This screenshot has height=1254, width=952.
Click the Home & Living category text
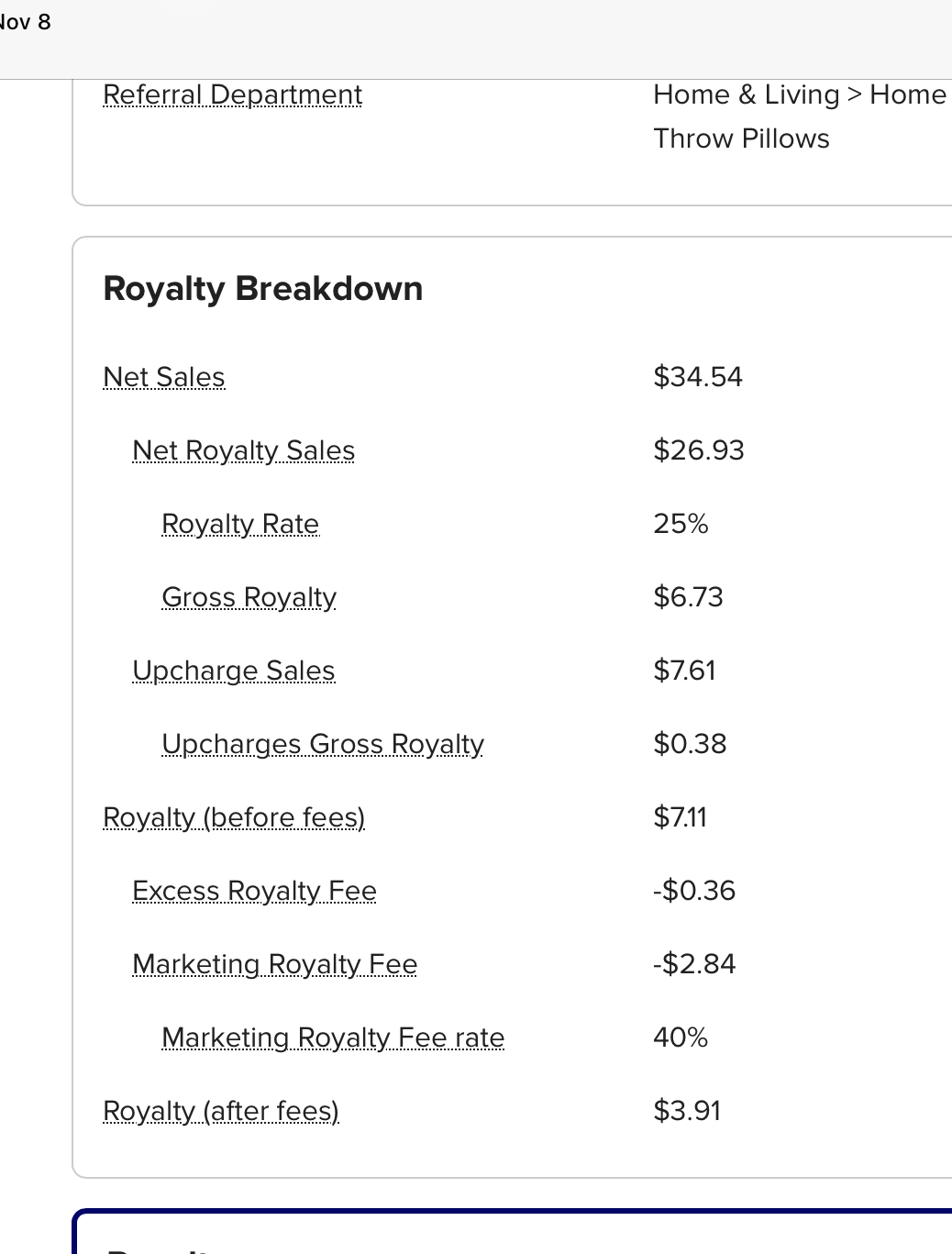(747, 94)
